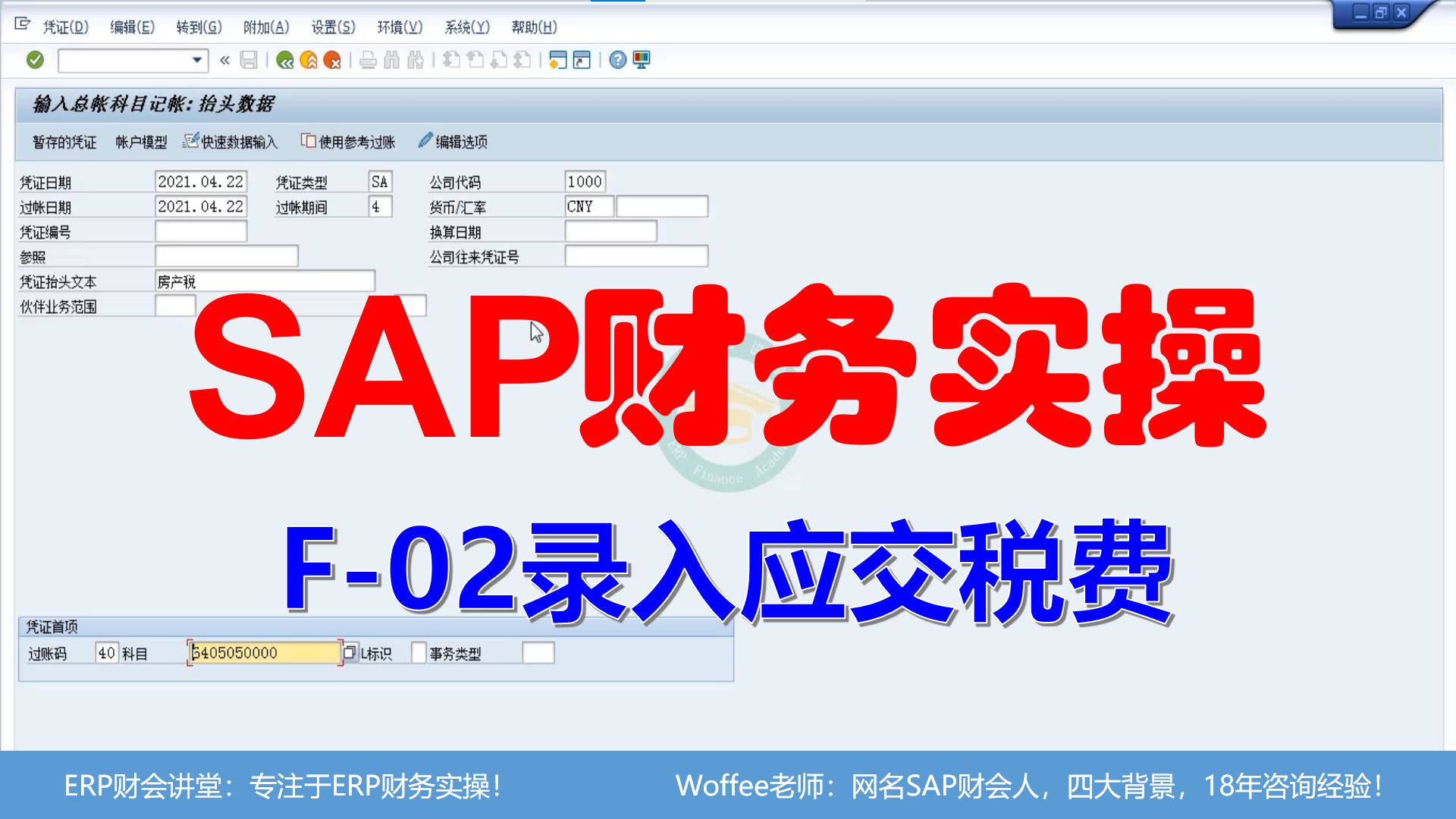Click the 过帐期间 field showing 4
This screenshot has height=819, width=1456.
pyautogui.click(x=381, y=206)
